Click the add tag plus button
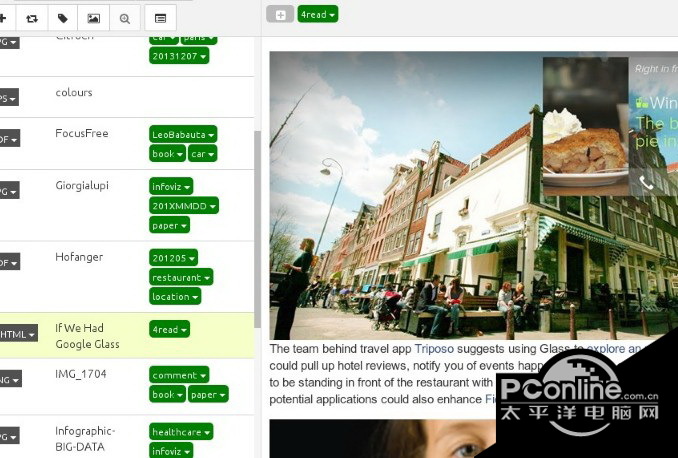 coord(280,15)
